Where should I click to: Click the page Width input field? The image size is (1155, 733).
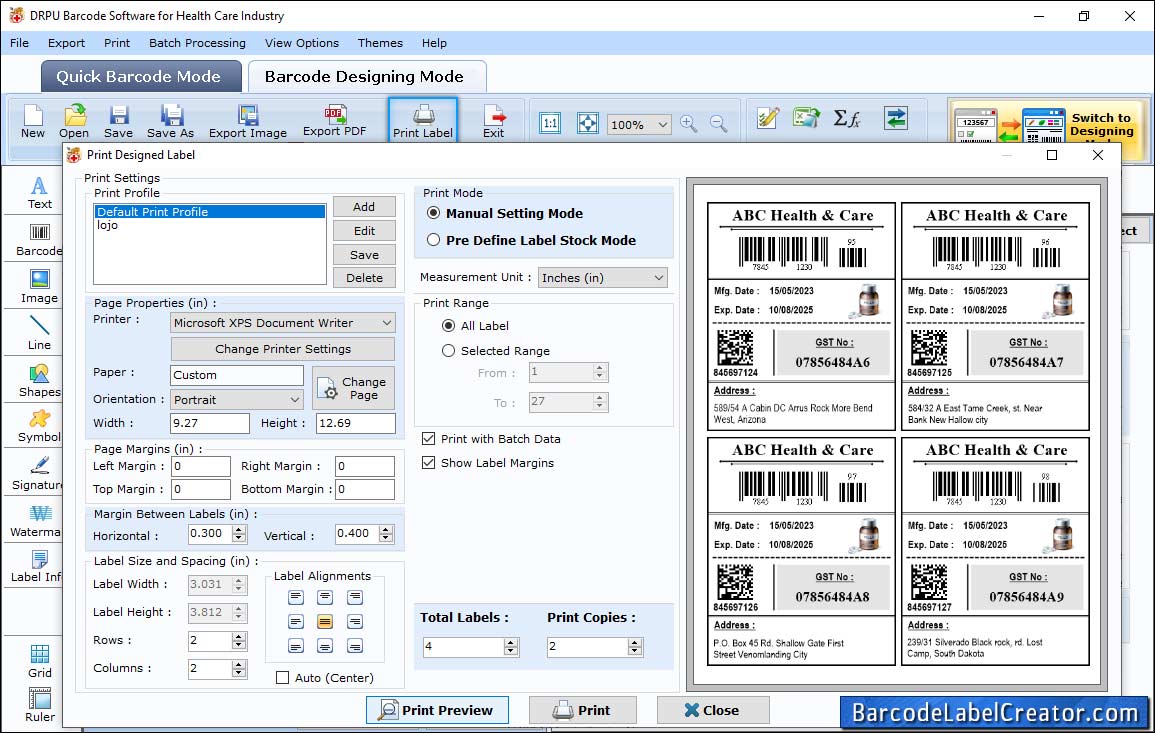click(x=210, y=423)
